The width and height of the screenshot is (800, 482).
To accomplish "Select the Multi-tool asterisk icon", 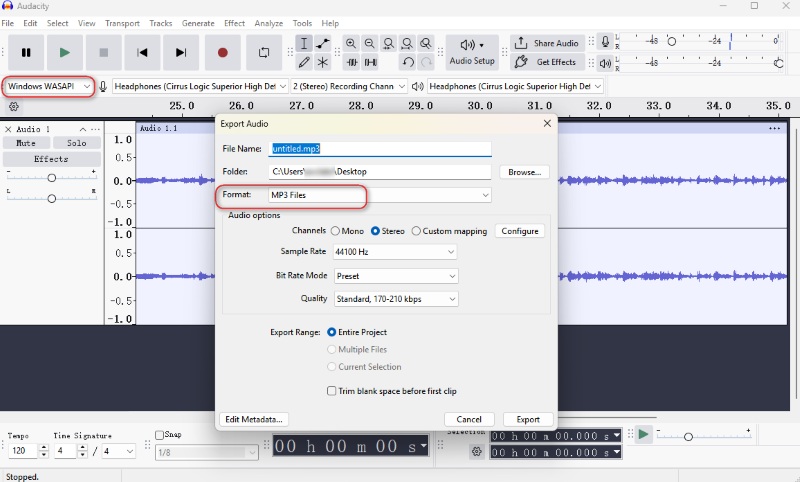I will click(x=322, y=62).
